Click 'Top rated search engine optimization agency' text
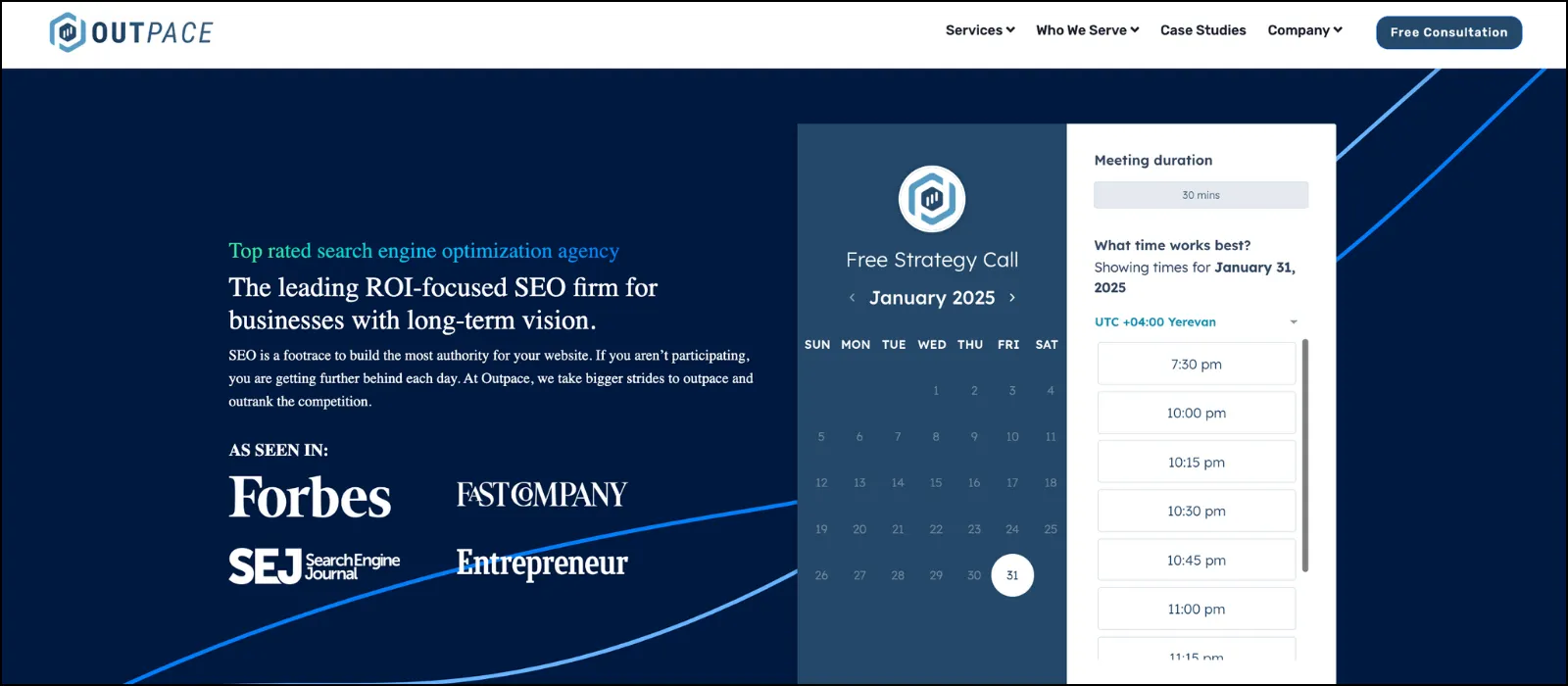1568x686 pixels. (x=423, y=251)
